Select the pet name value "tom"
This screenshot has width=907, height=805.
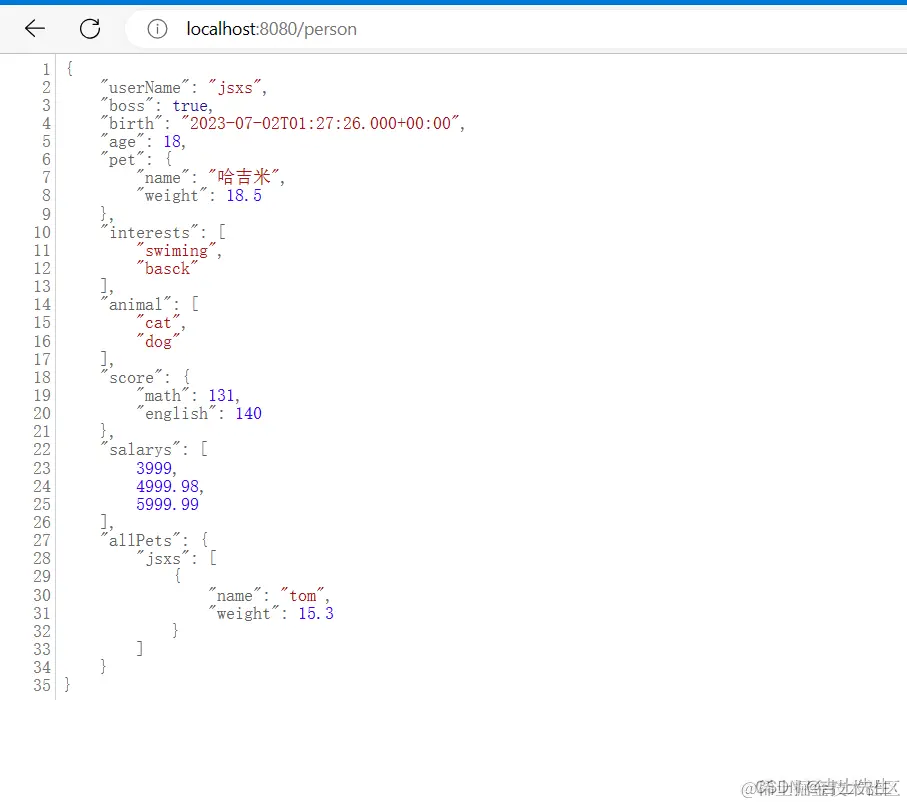pyautogui.click(x=303, y=596)
